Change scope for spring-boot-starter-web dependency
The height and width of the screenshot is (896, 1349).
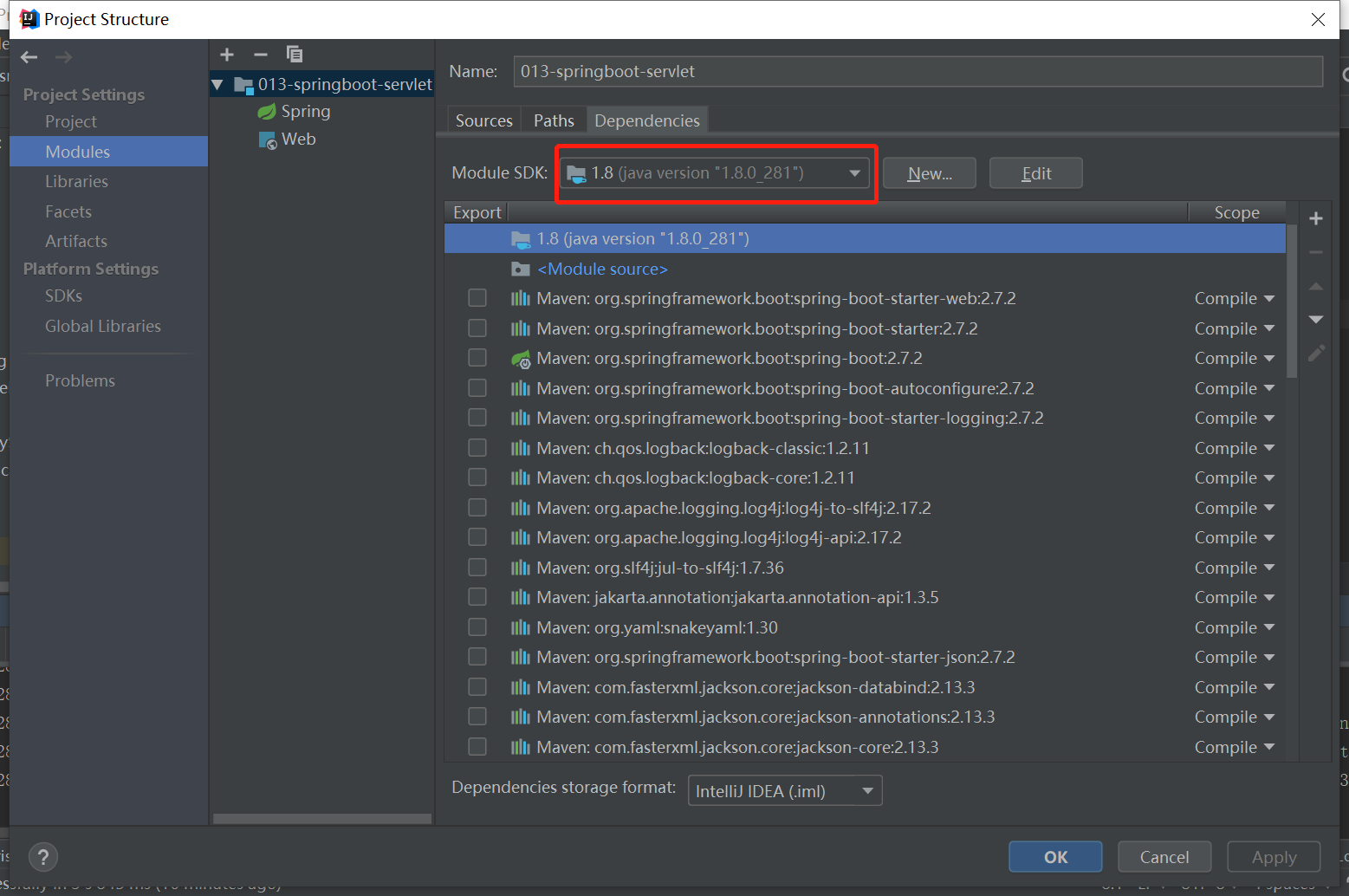1235,299
